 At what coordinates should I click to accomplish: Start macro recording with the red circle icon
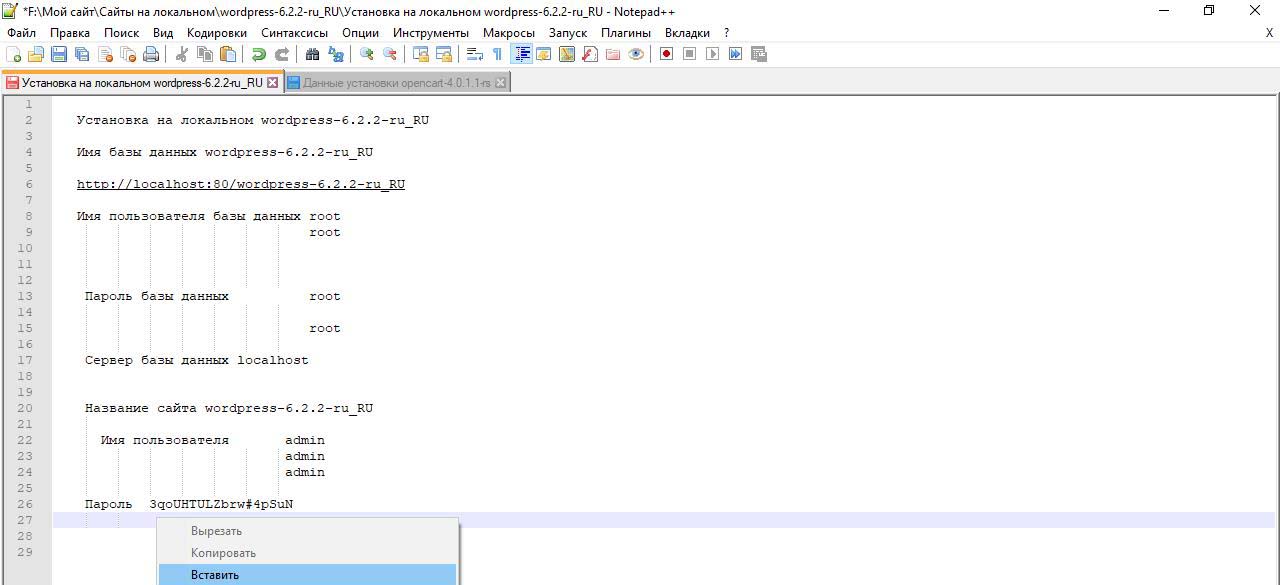tap(666, 54)
